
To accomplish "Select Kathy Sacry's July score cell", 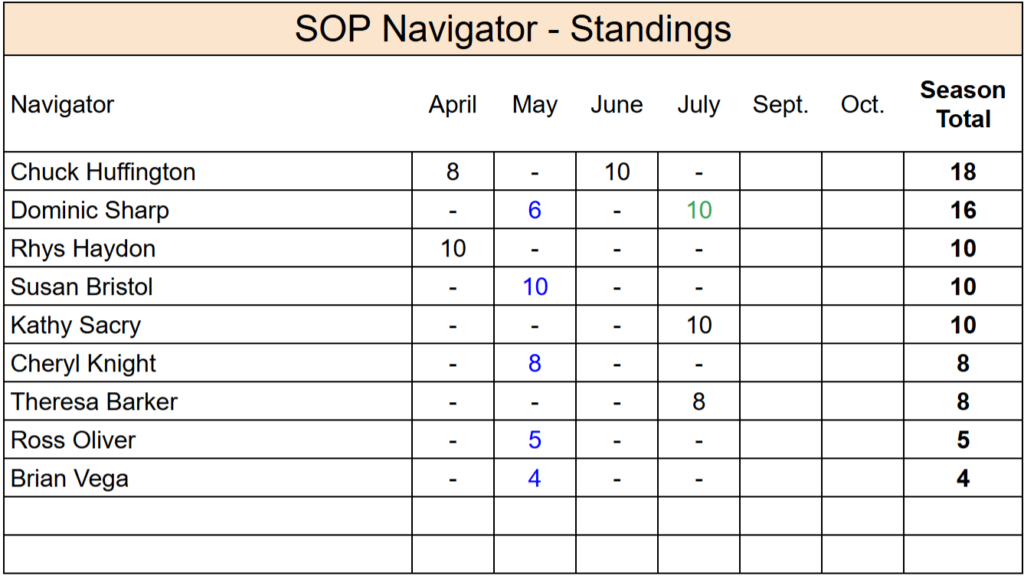I will (699, 325).
